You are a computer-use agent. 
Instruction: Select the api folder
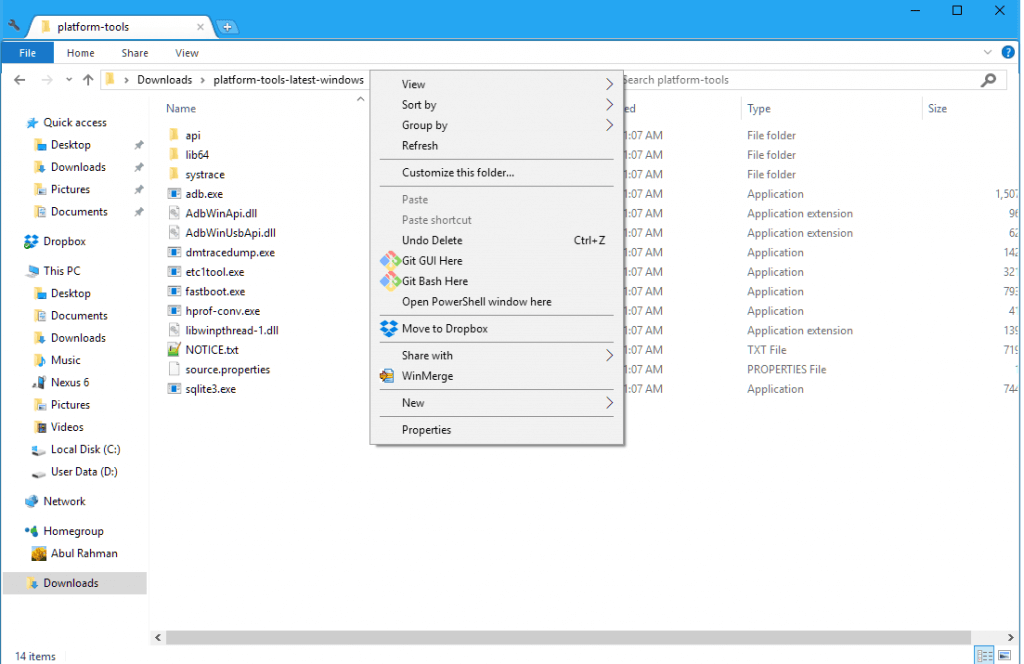point(193,135)
